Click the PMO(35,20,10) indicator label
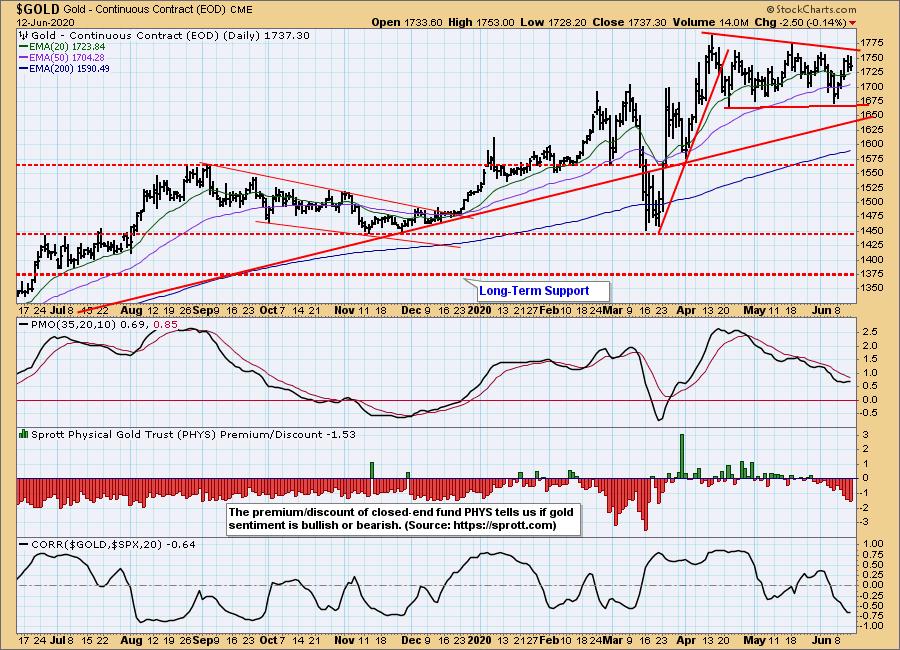 (75, 324)
